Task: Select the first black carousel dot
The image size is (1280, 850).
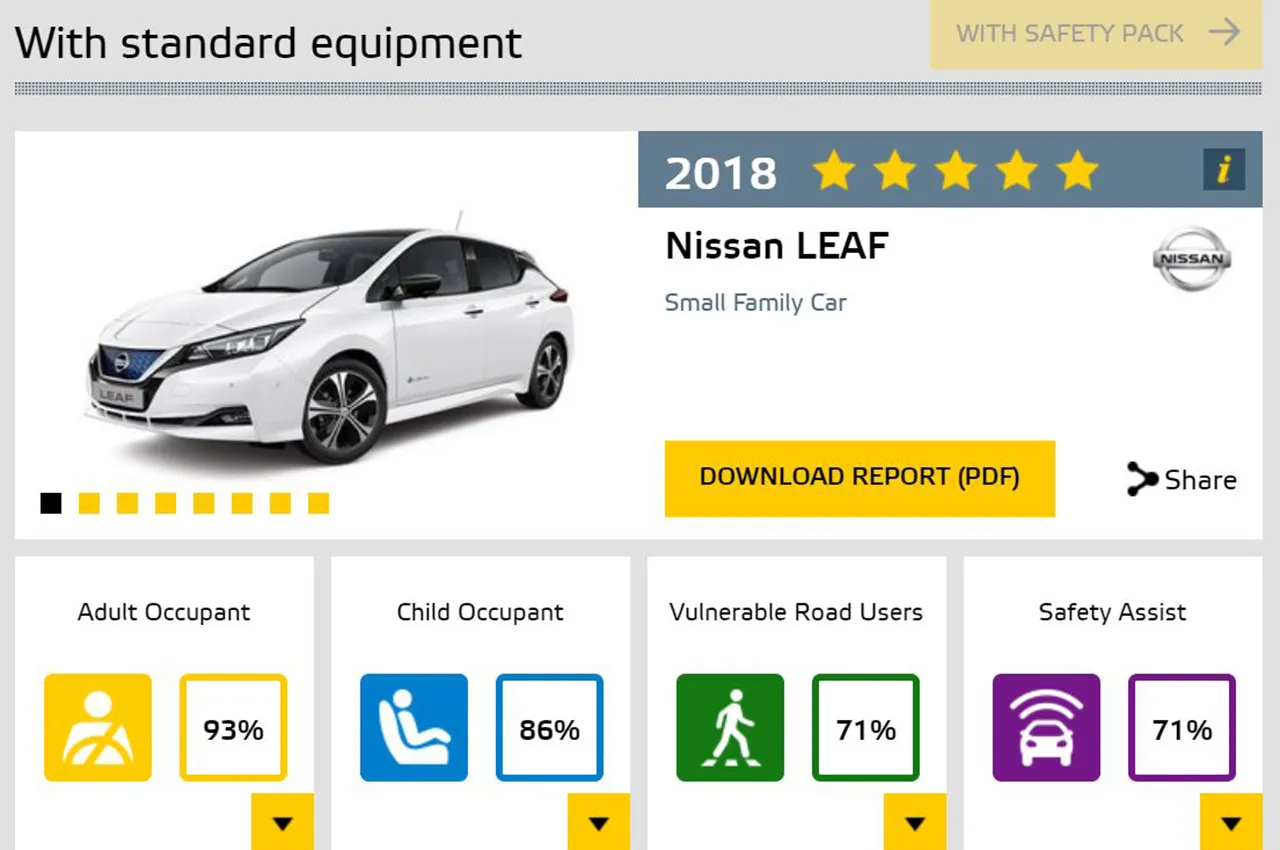Action: (51, 503)
